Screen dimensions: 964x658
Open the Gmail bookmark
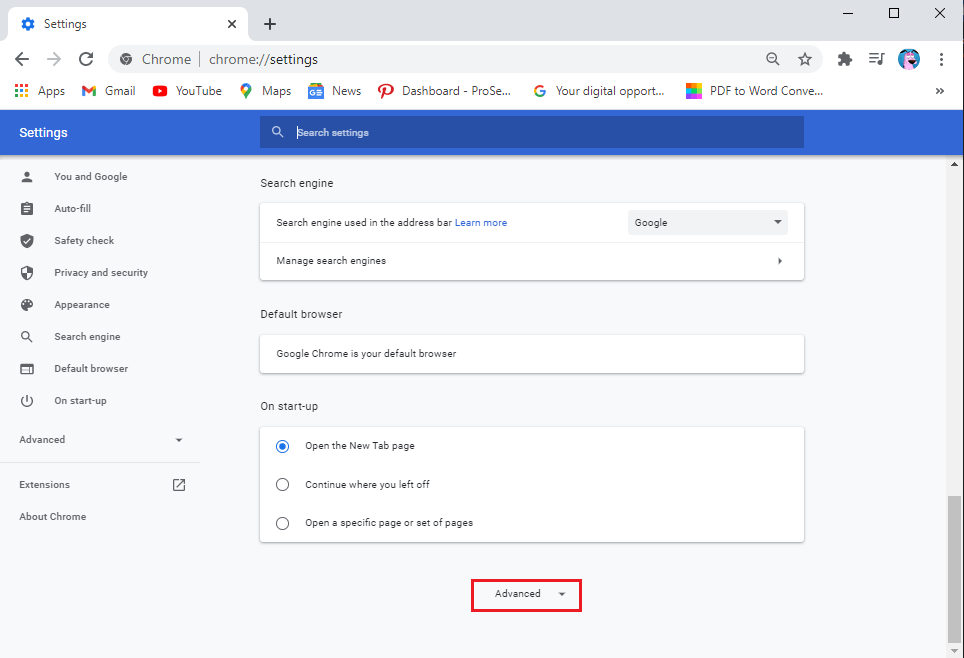pos(108,91)
